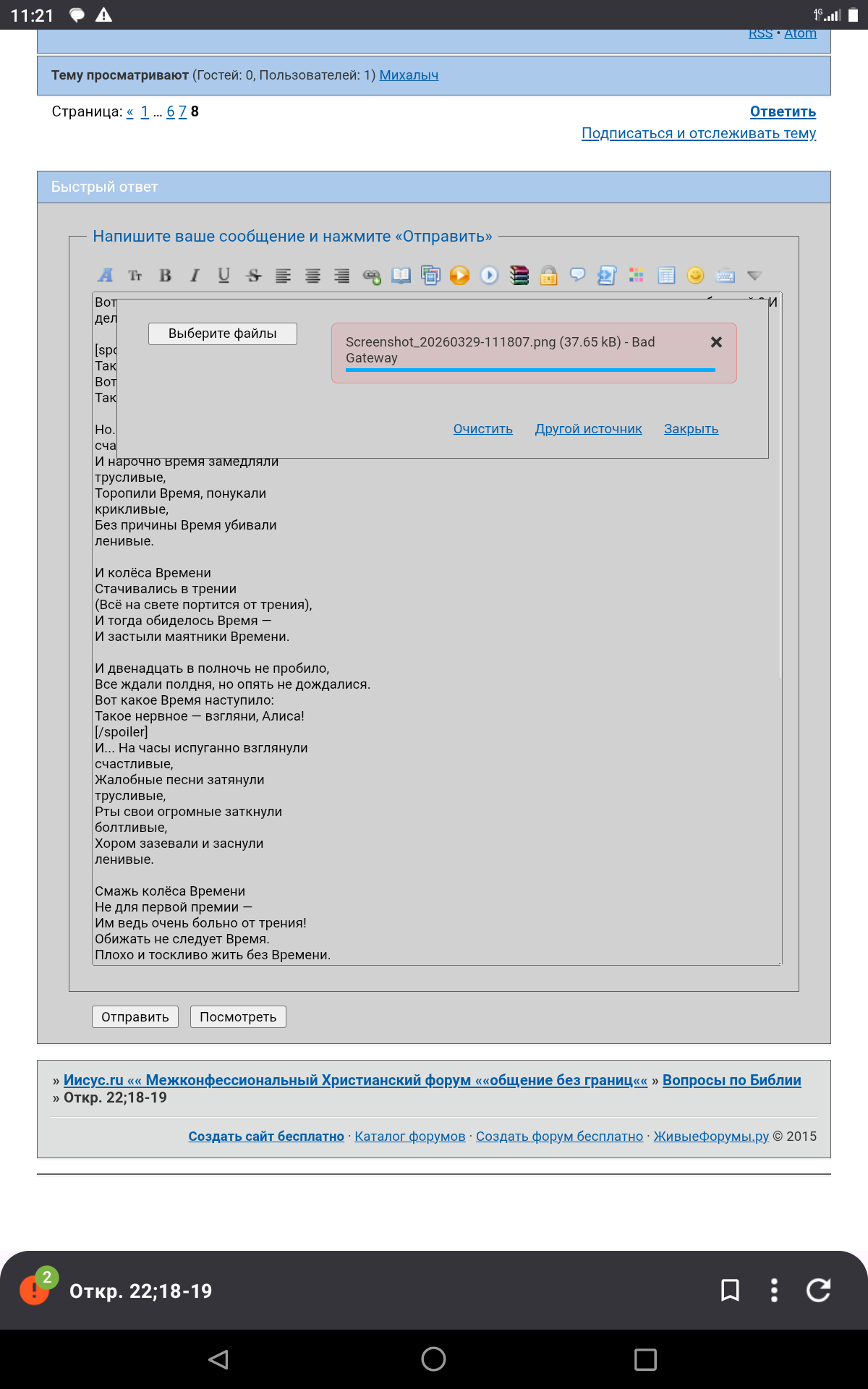Image resolution: width=868 pixels, height=1389 pixels.
Task: Click the upload progress bar
Action: (x=530, y=370)
